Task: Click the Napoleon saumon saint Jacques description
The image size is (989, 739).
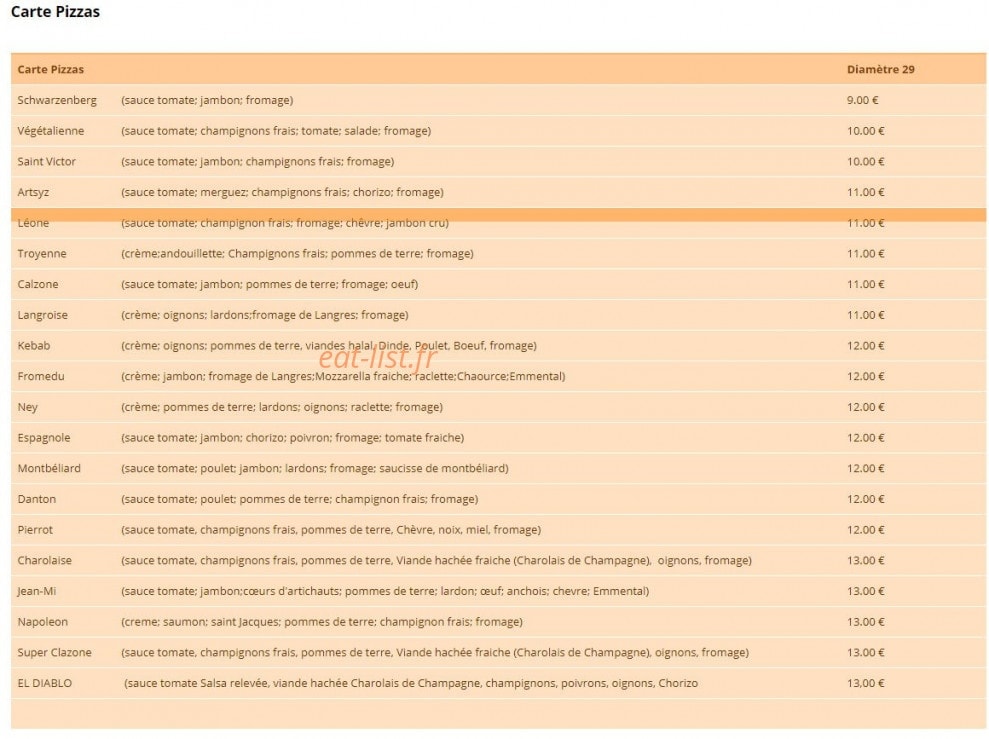Action: (322, 622)
